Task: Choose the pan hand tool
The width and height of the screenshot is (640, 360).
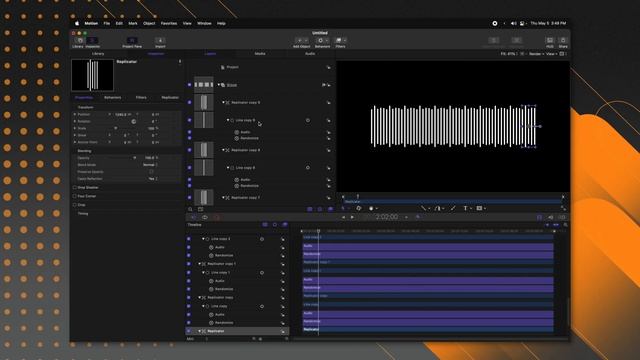Action: click(x=371, y=208)
